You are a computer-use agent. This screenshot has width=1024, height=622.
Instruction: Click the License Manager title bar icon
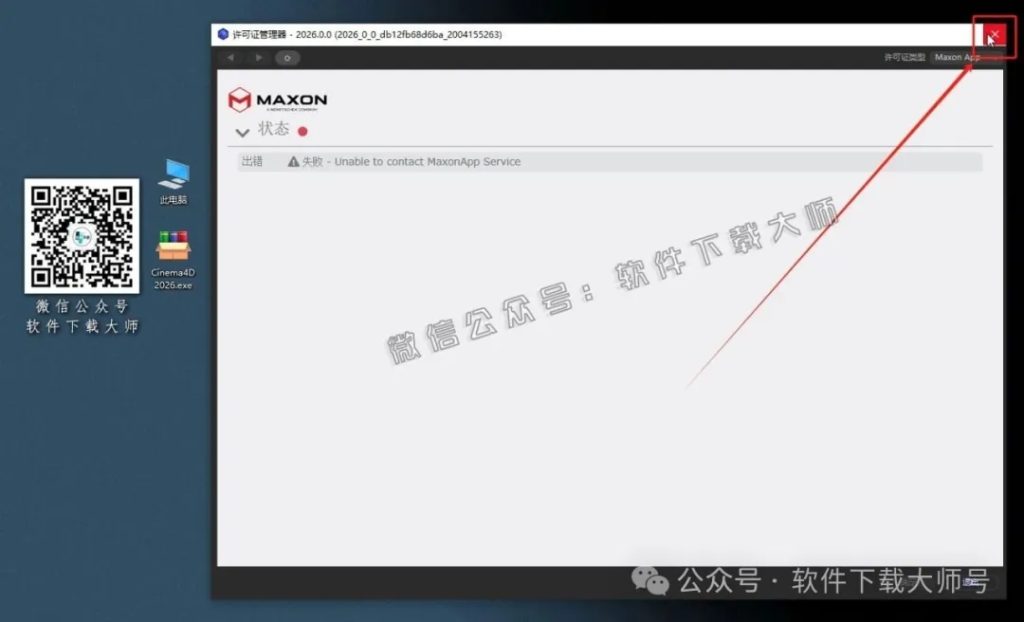[221, 33]
